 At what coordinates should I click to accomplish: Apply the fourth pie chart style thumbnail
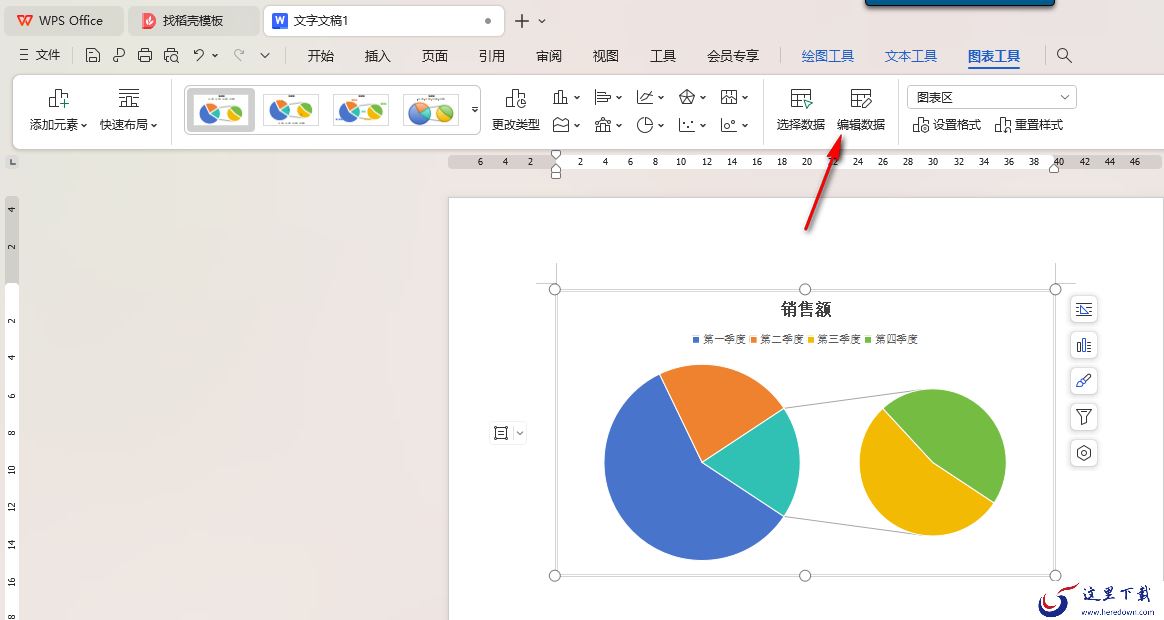431,110
